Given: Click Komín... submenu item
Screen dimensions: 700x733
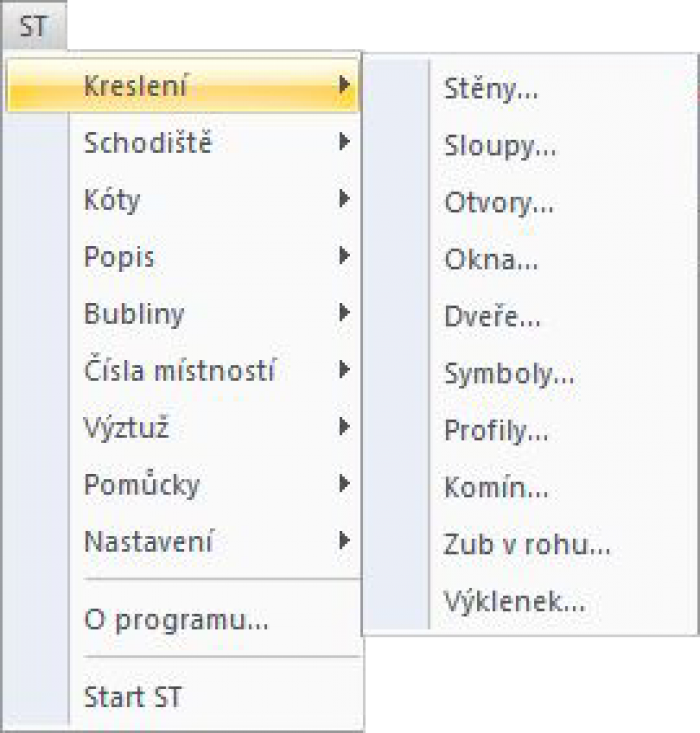Looking at the screenshot, I should 496,489.
